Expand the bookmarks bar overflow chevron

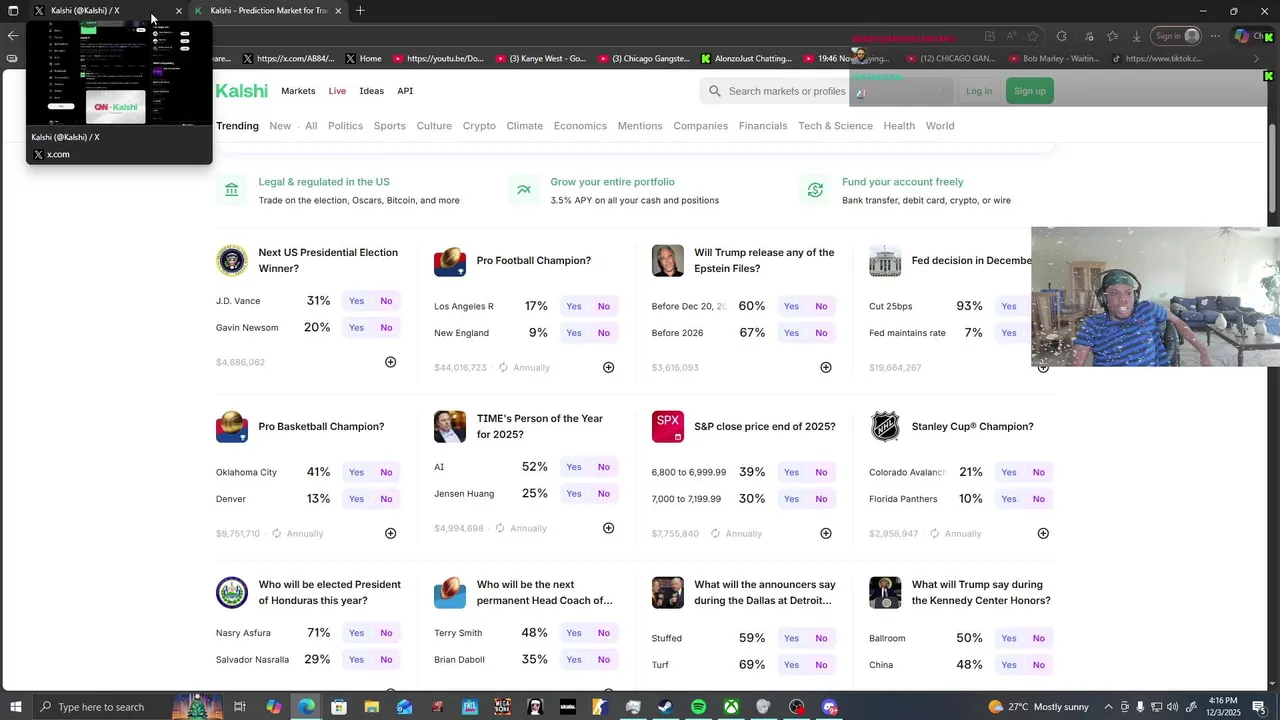(x=1257, y=58)
